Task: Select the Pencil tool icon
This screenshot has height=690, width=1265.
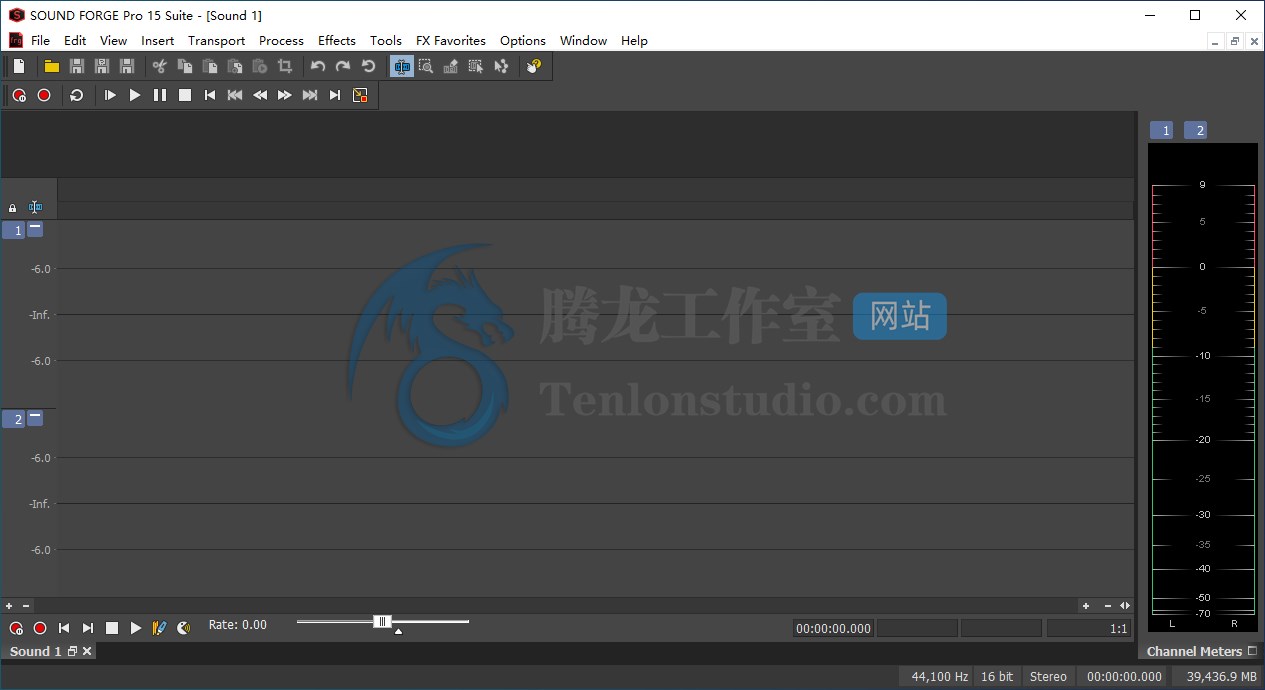Action: pyautogui.click(x=451, y=66)
